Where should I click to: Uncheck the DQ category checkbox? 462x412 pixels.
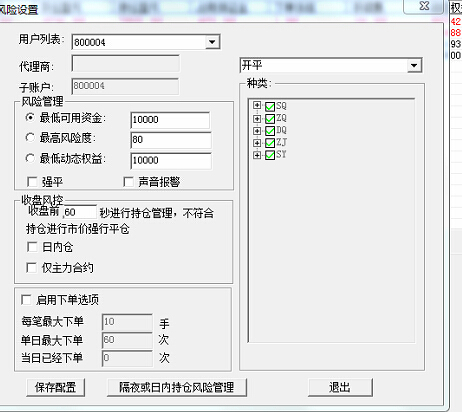270,131
